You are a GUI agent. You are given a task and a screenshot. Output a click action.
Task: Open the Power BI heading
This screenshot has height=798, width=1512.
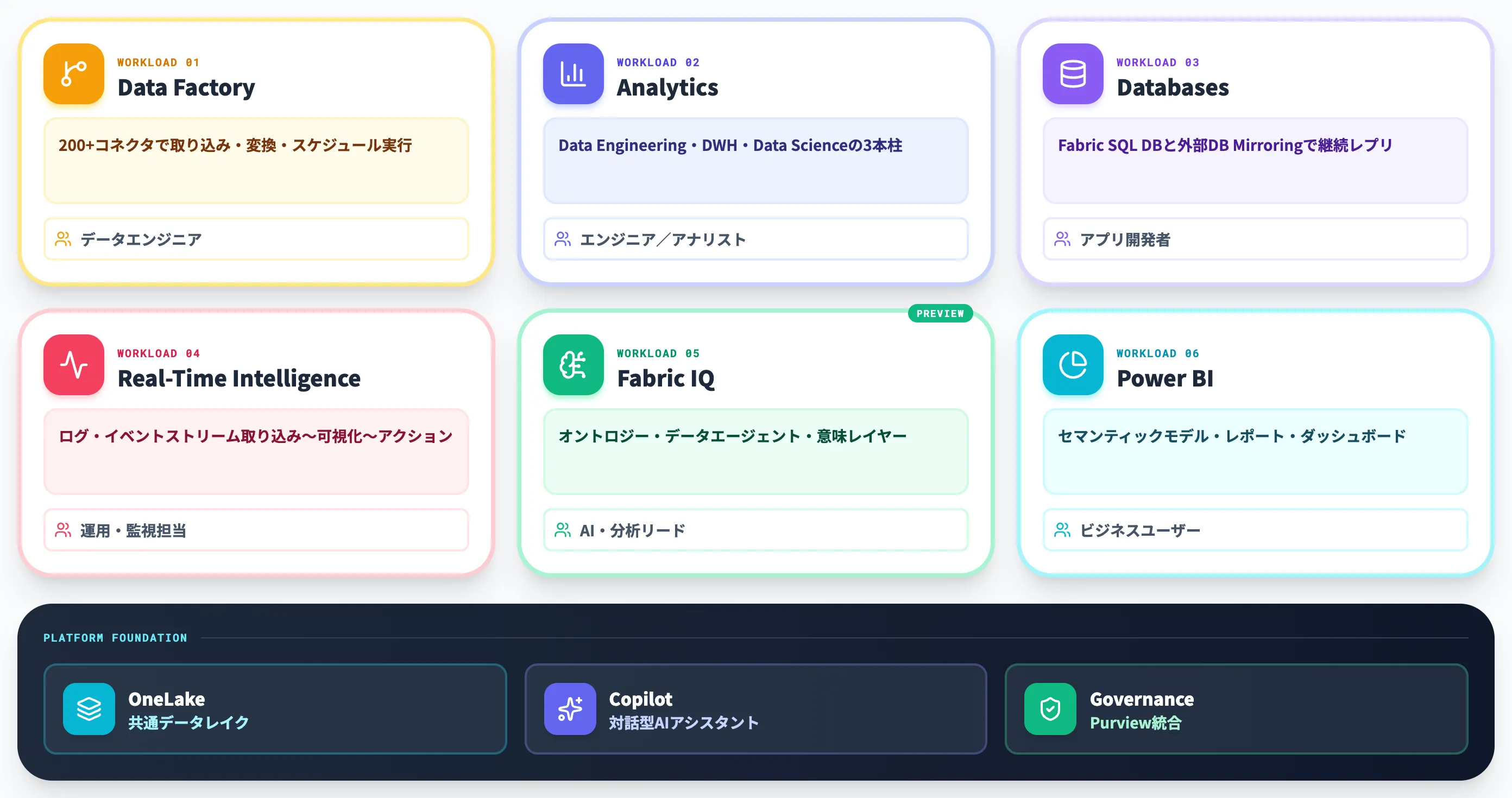[x=1164, y=378]
